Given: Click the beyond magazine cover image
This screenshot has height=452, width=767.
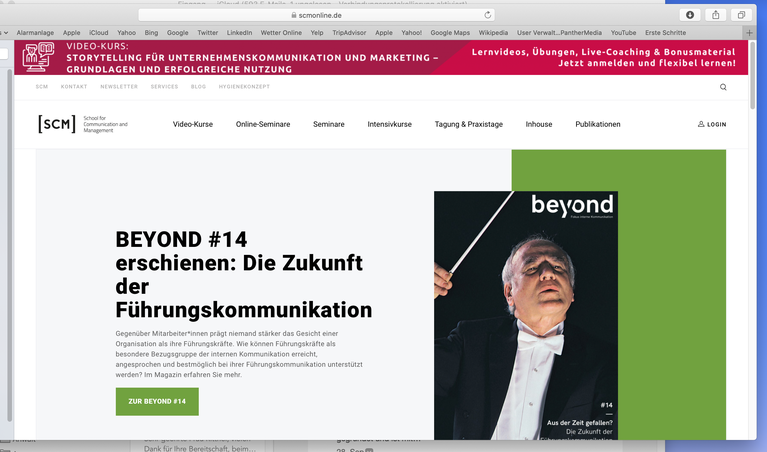Looking at the screenshot, I should (x=526, y=315).
